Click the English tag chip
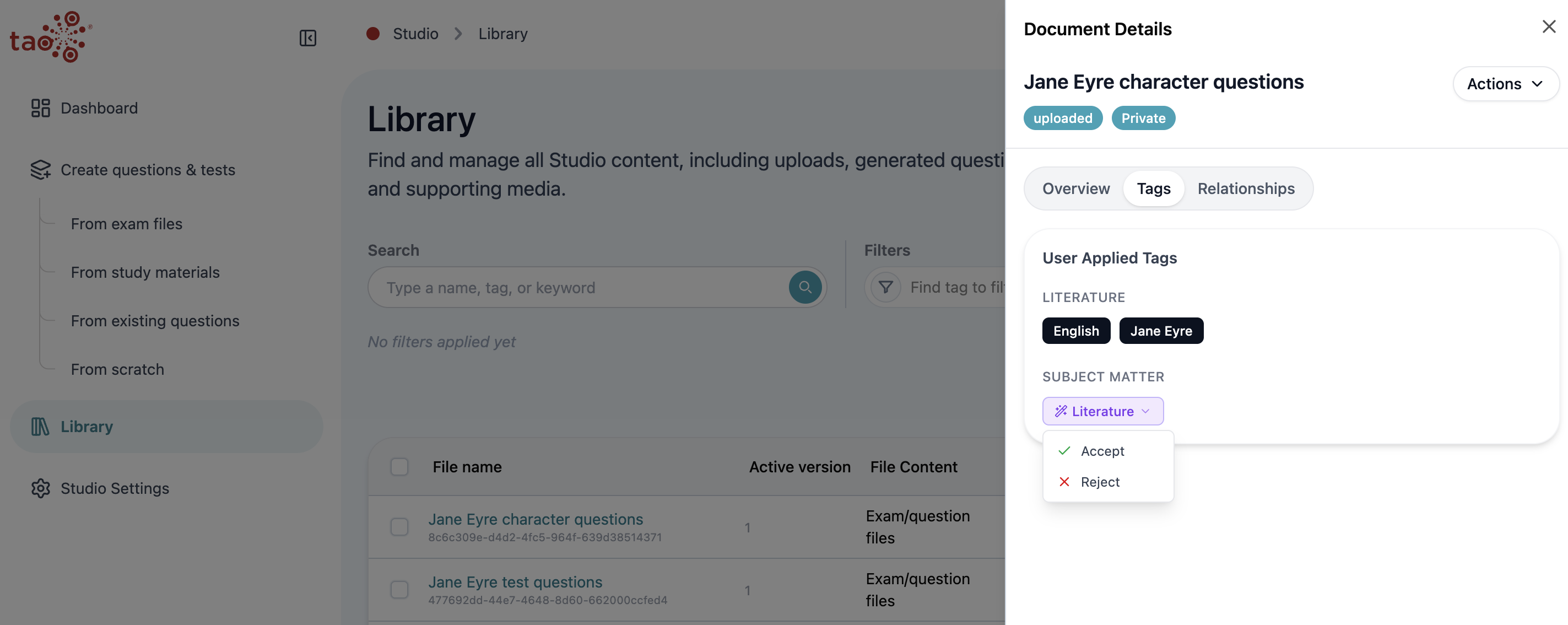1568x625 pixels. coord(1076,331)
